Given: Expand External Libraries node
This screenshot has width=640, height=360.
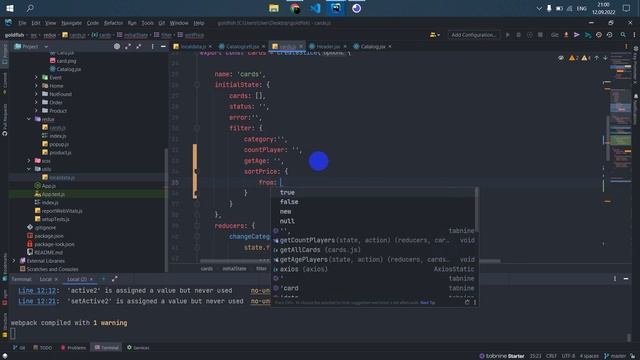Looking at the screenshot, I should point(13,261).
